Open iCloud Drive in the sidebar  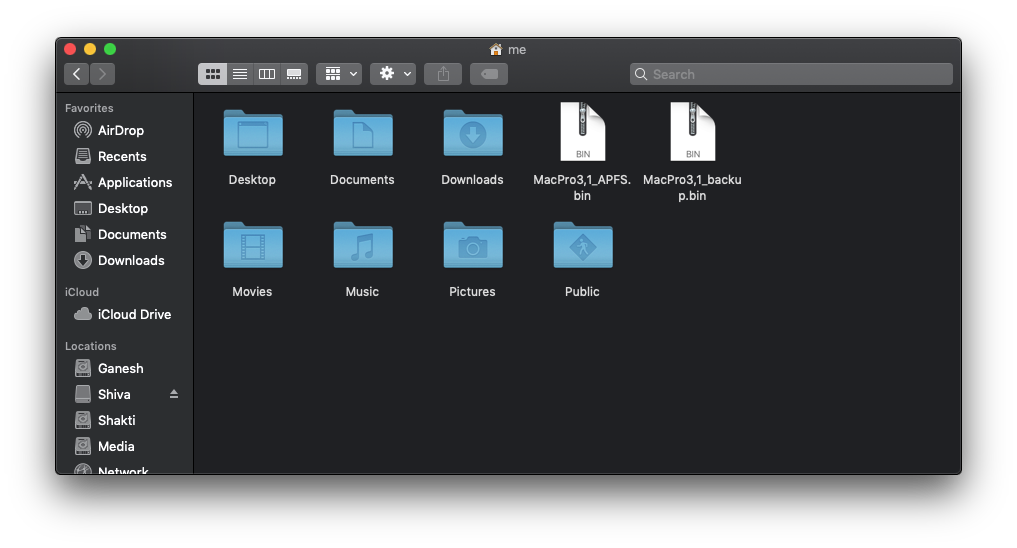(x=125, y=314)
